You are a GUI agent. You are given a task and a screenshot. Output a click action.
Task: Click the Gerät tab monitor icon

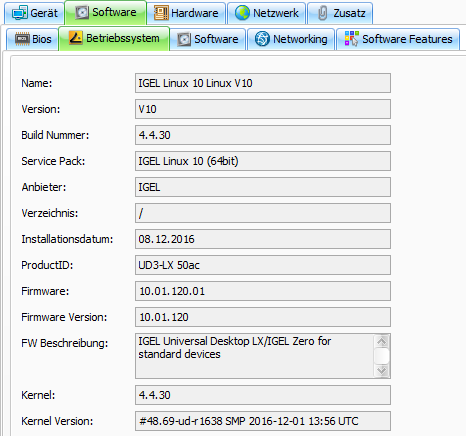pyautogui.click(x=20, y=13)
